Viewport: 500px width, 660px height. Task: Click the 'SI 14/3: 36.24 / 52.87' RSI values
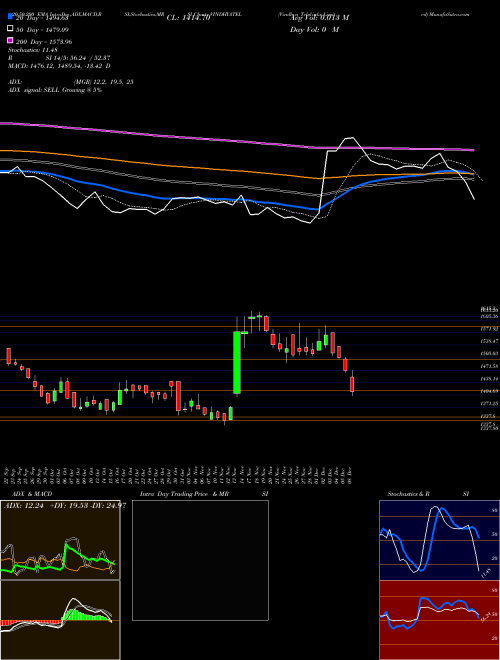point(77,58)
